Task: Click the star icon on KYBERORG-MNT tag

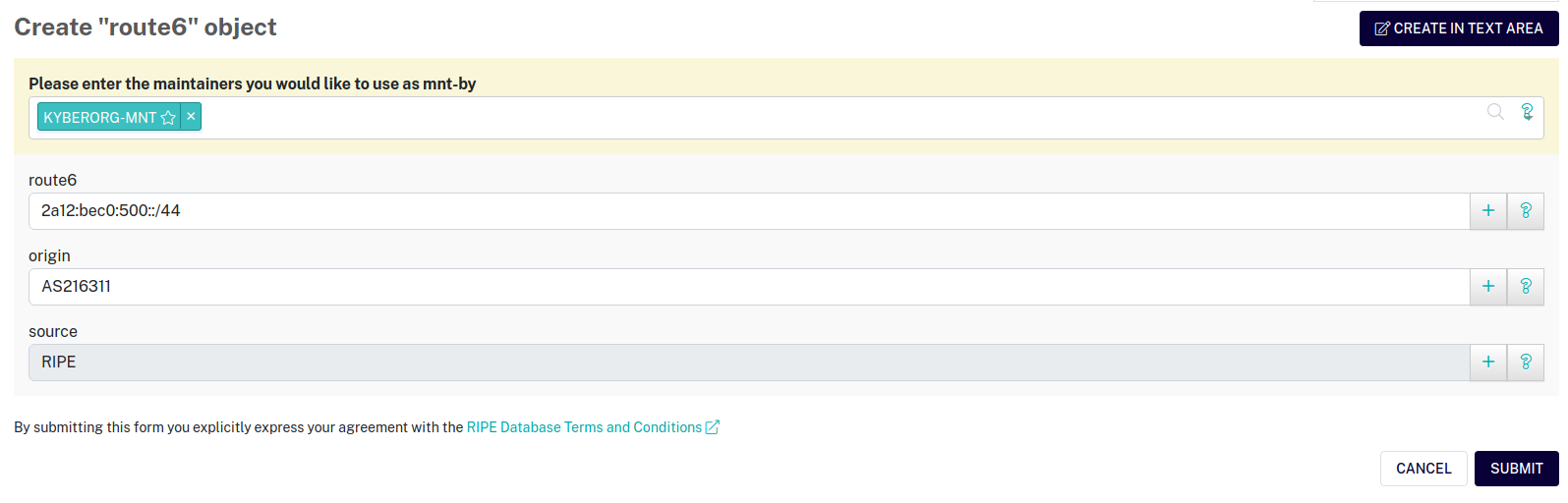Action: click(x=168, y=118)
